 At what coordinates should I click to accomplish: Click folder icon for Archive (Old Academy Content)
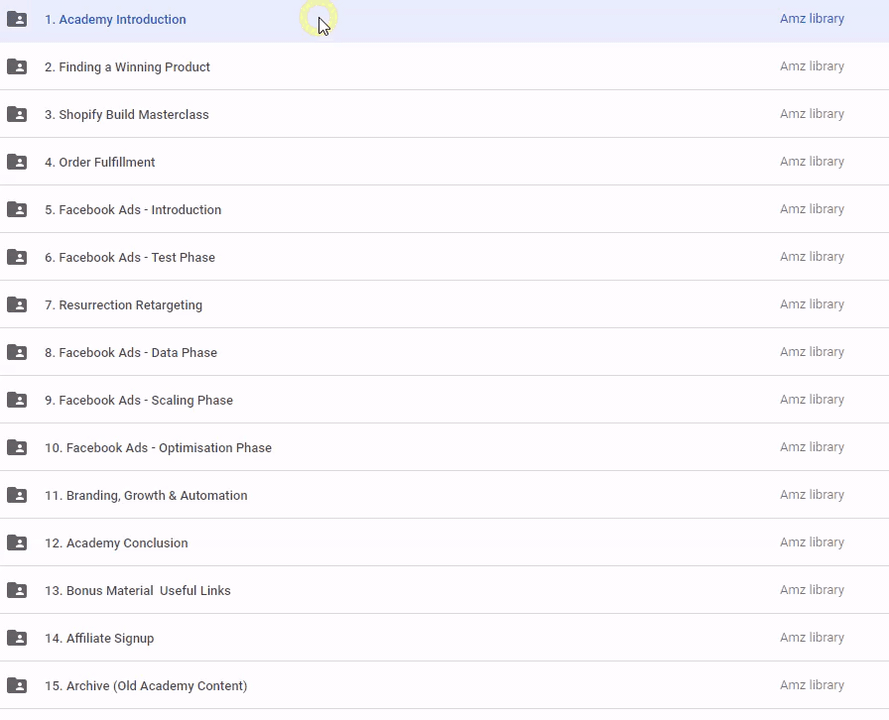[17, 686]
